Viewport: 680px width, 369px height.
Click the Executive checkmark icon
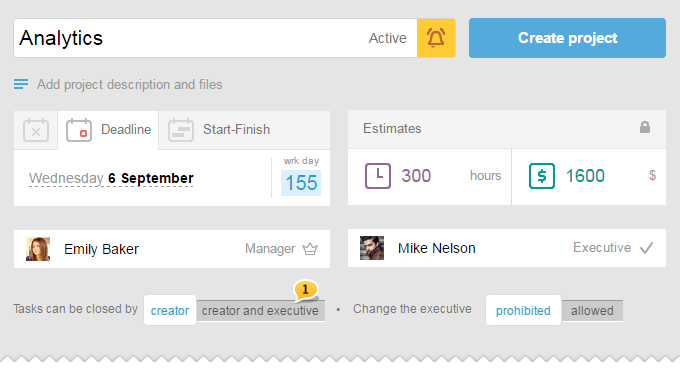[646, 248]
